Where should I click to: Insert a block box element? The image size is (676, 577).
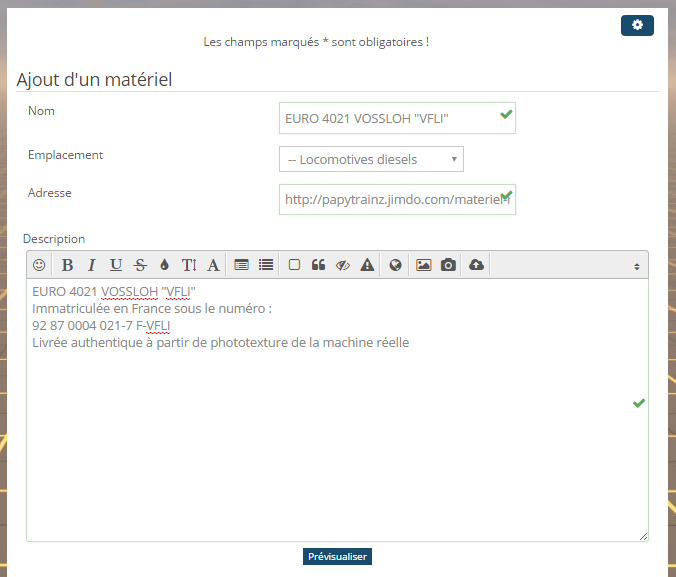click(294, 265)
